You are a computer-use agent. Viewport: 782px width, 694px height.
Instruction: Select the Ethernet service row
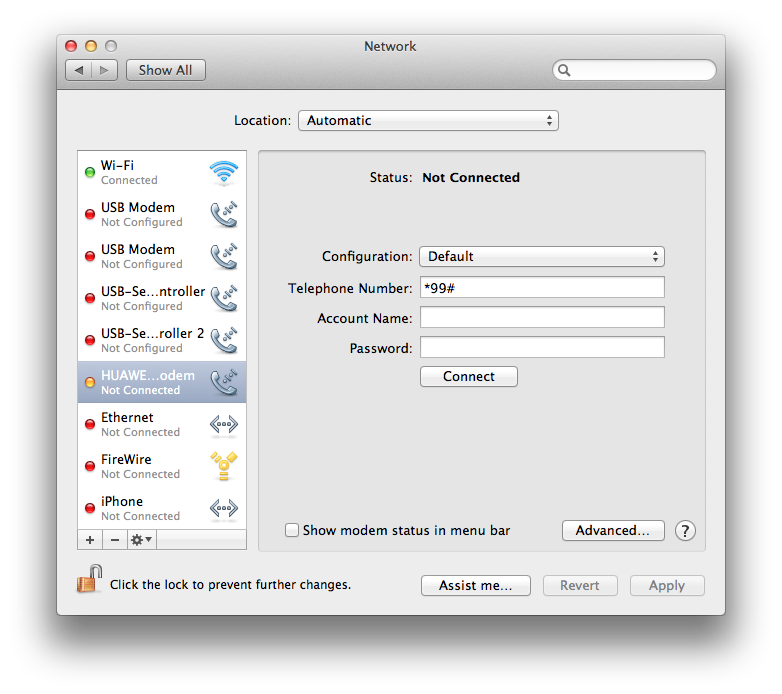(162, 424)
